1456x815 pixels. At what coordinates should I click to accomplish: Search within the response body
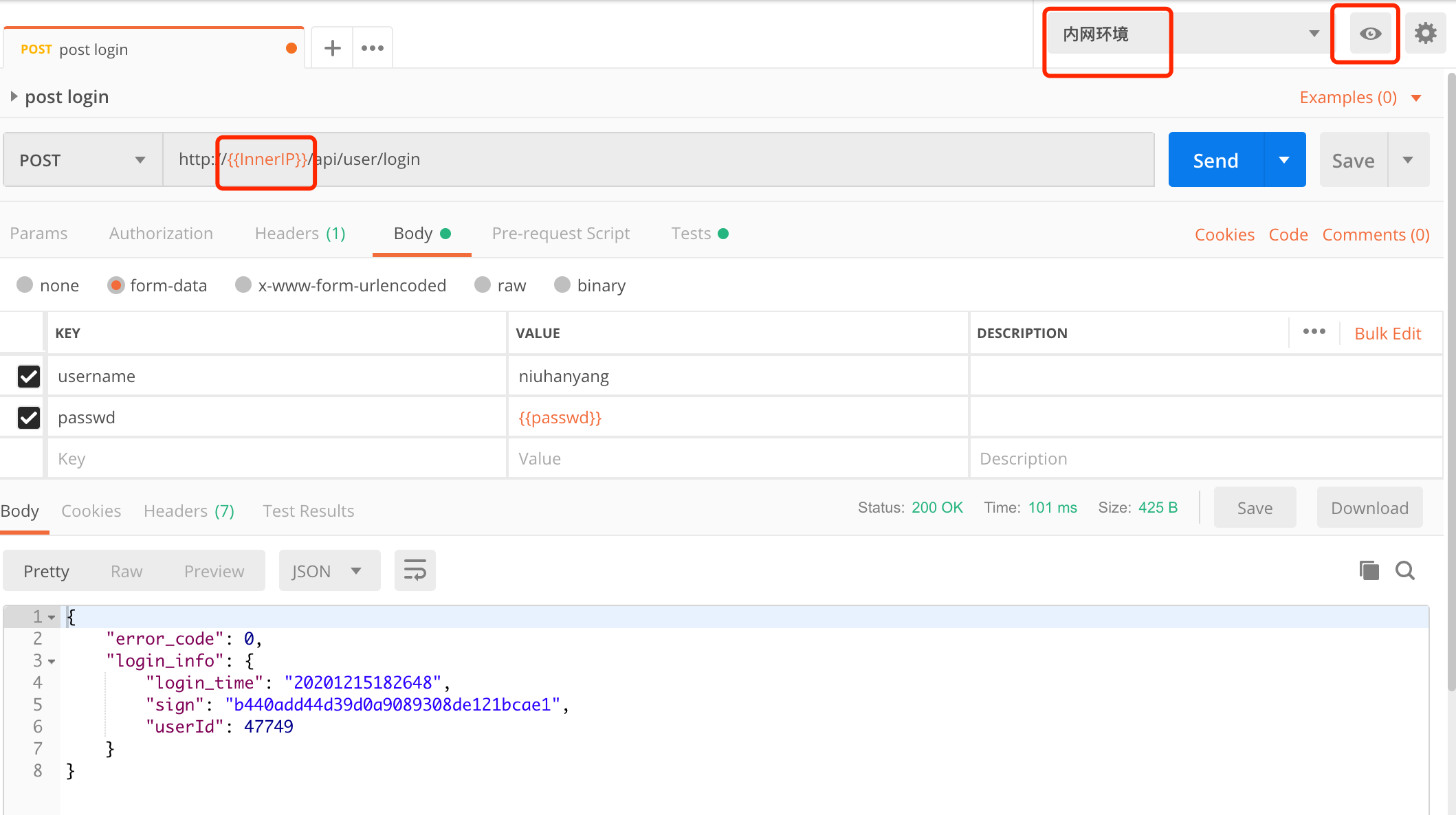click(x=1405, y=570)
